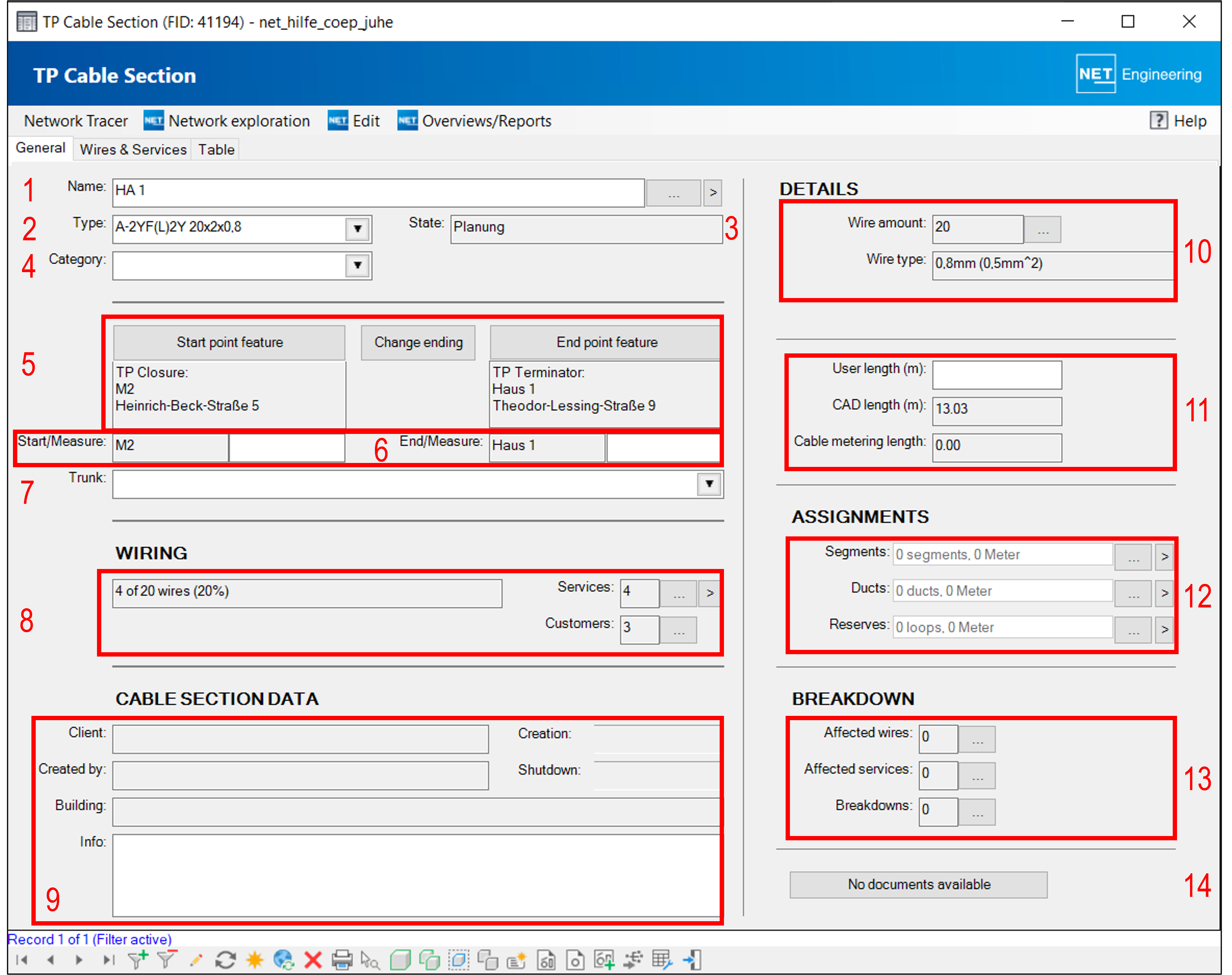1232x975 pixels.
Task: Click the ellipsis button beside Segments
Action: pyautogui.click(x=1134, y=556)
